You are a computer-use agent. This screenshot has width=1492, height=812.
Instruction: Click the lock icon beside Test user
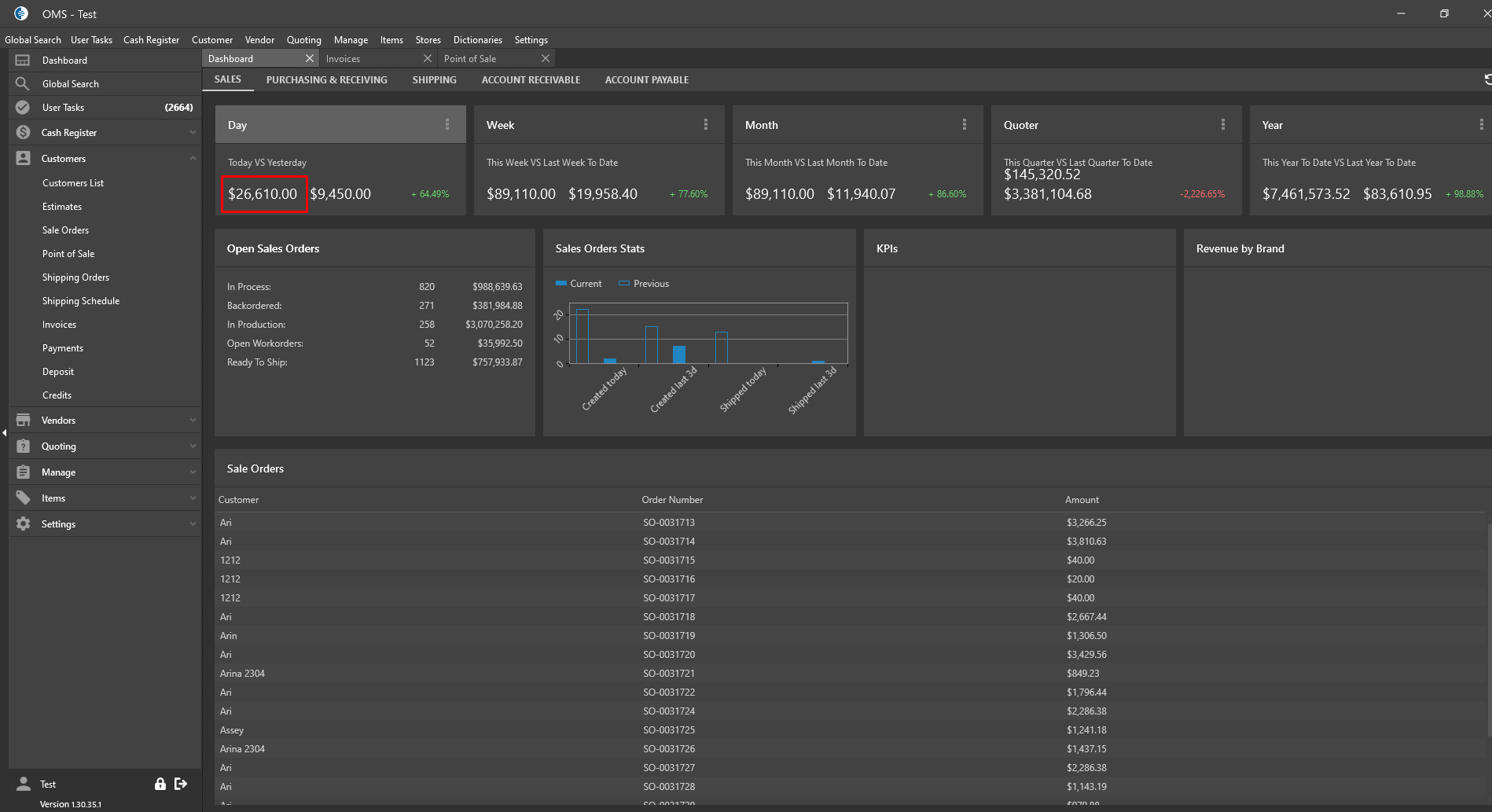tap(160, 784)
